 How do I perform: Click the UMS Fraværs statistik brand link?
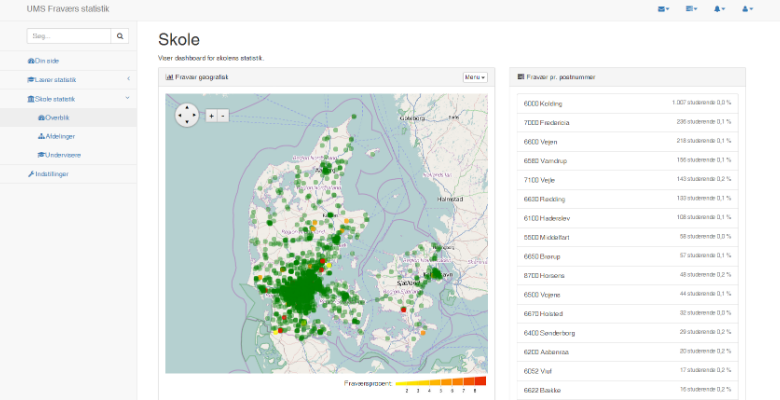(68, 9)
